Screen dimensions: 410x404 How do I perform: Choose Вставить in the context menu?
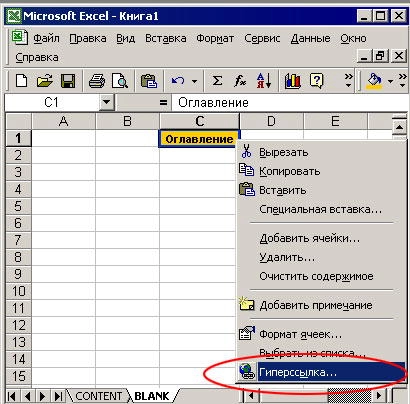coord(321,190)
